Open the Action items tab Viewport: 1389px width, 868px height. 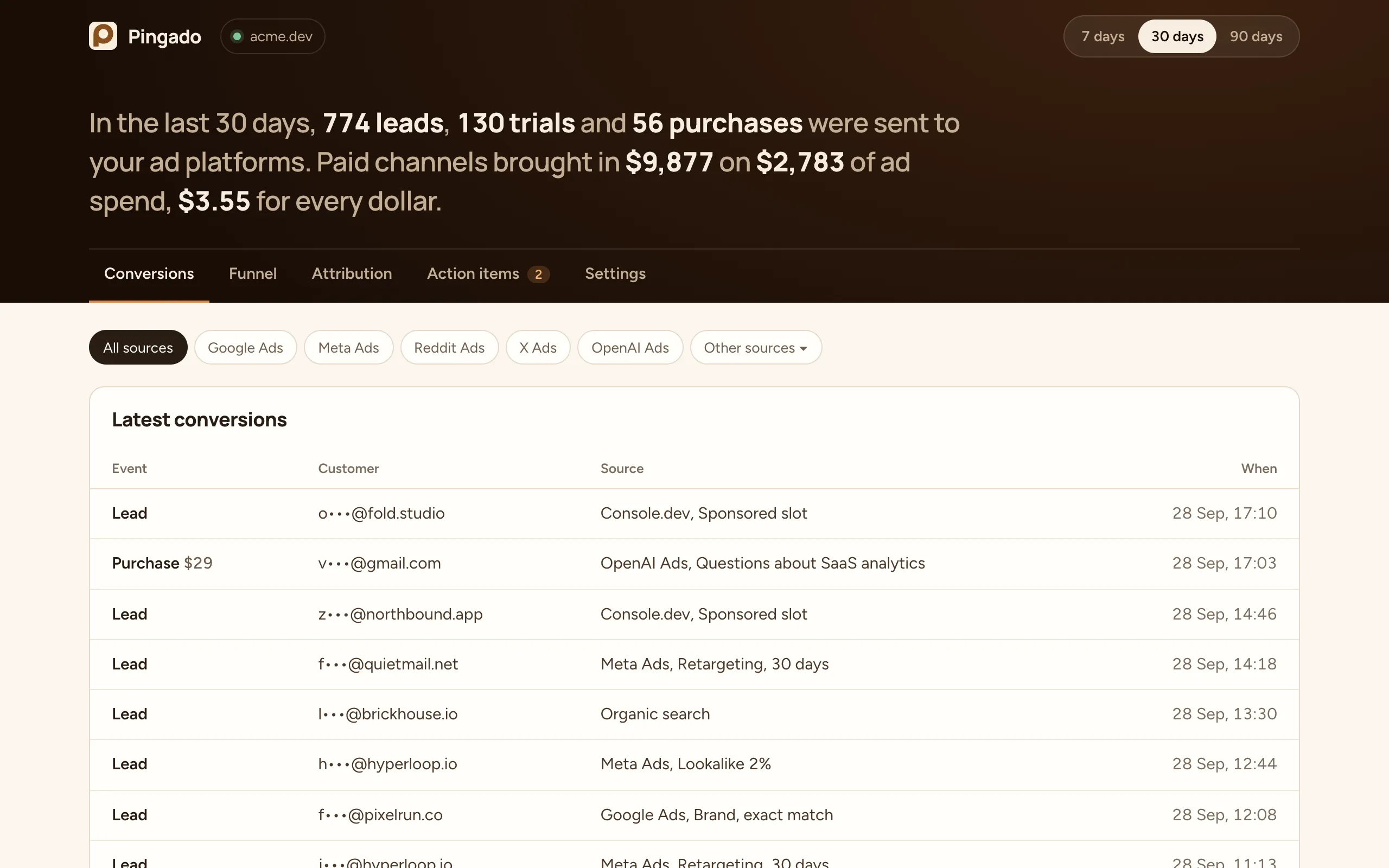pos(488,274)
